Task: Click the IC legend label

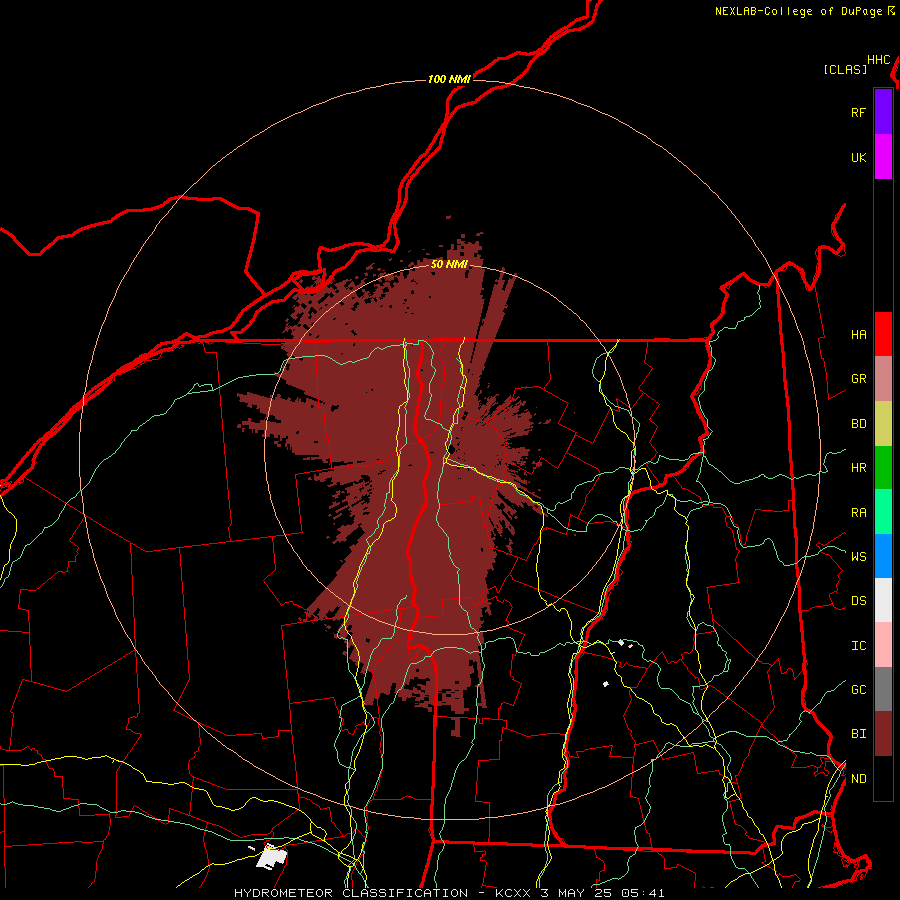Action: 858,646
